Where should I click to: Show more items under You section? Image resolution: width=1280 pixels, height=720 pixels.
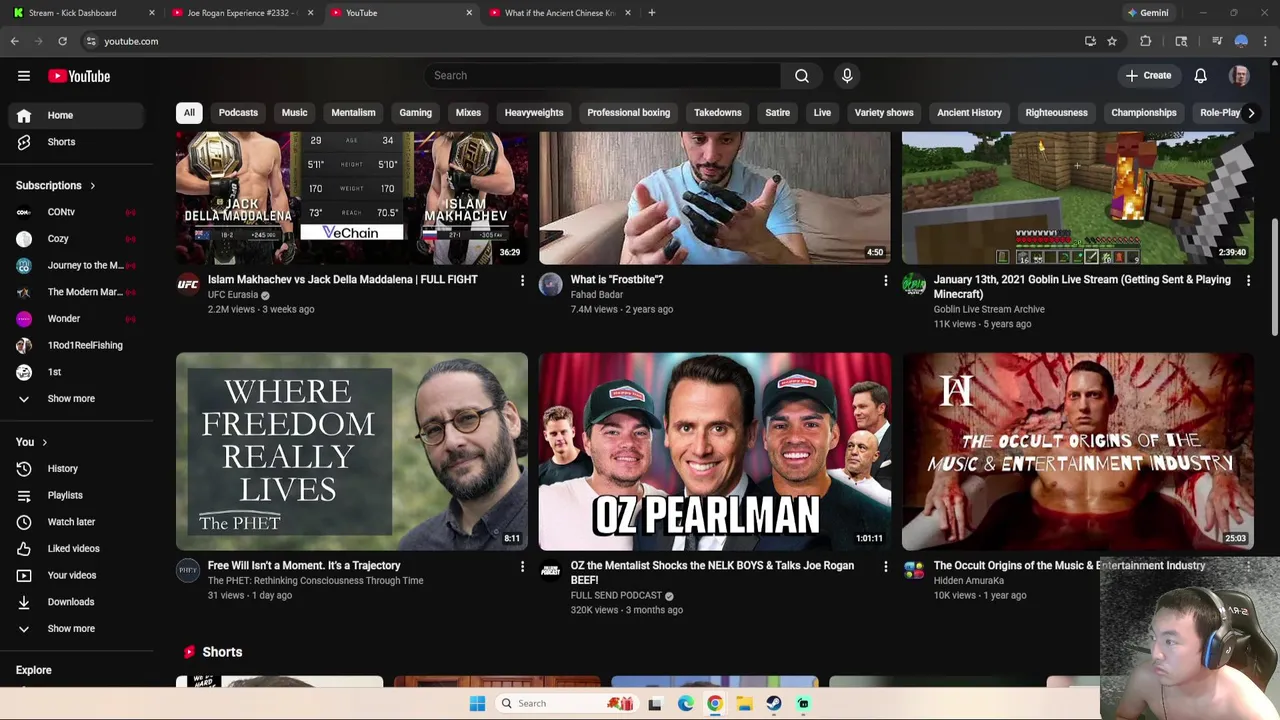click(x=76, y=629)
